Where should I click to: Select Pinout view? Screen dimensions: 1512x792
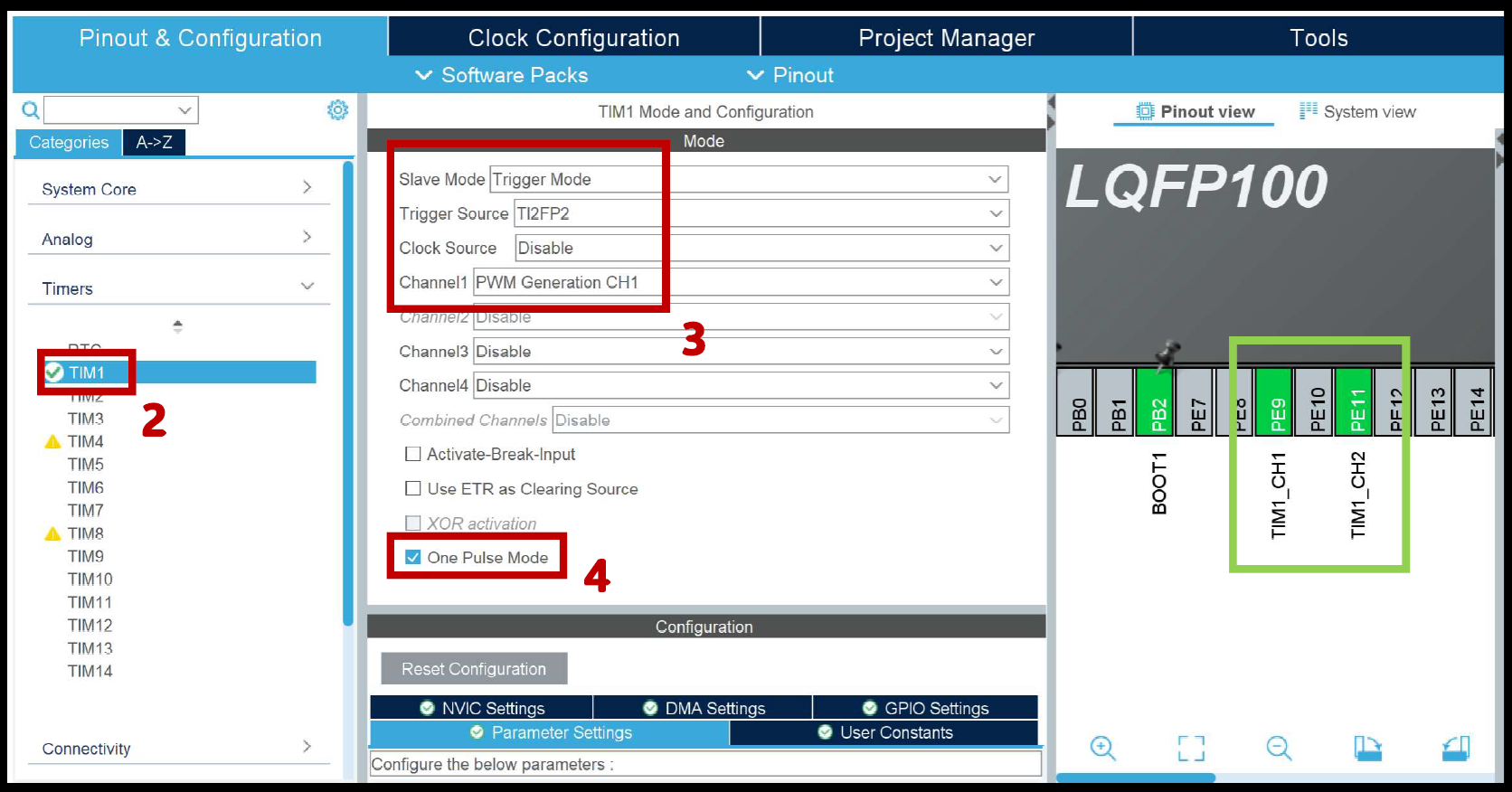[x=1195, y=111]
